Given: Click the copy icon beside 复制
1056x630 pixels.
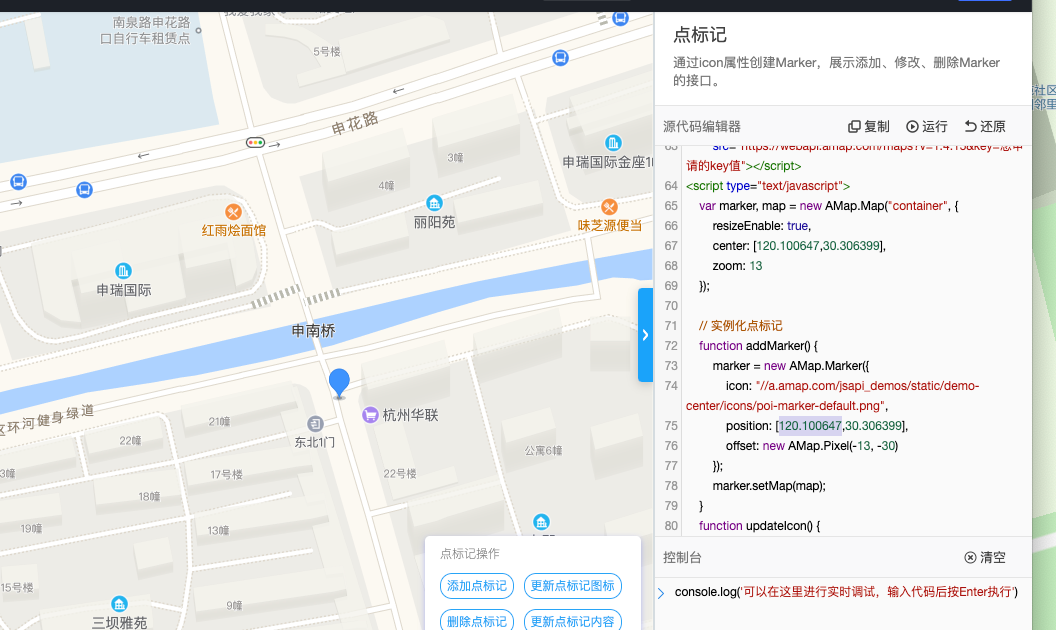Looking at the screenshot, I should pos(854,127).
